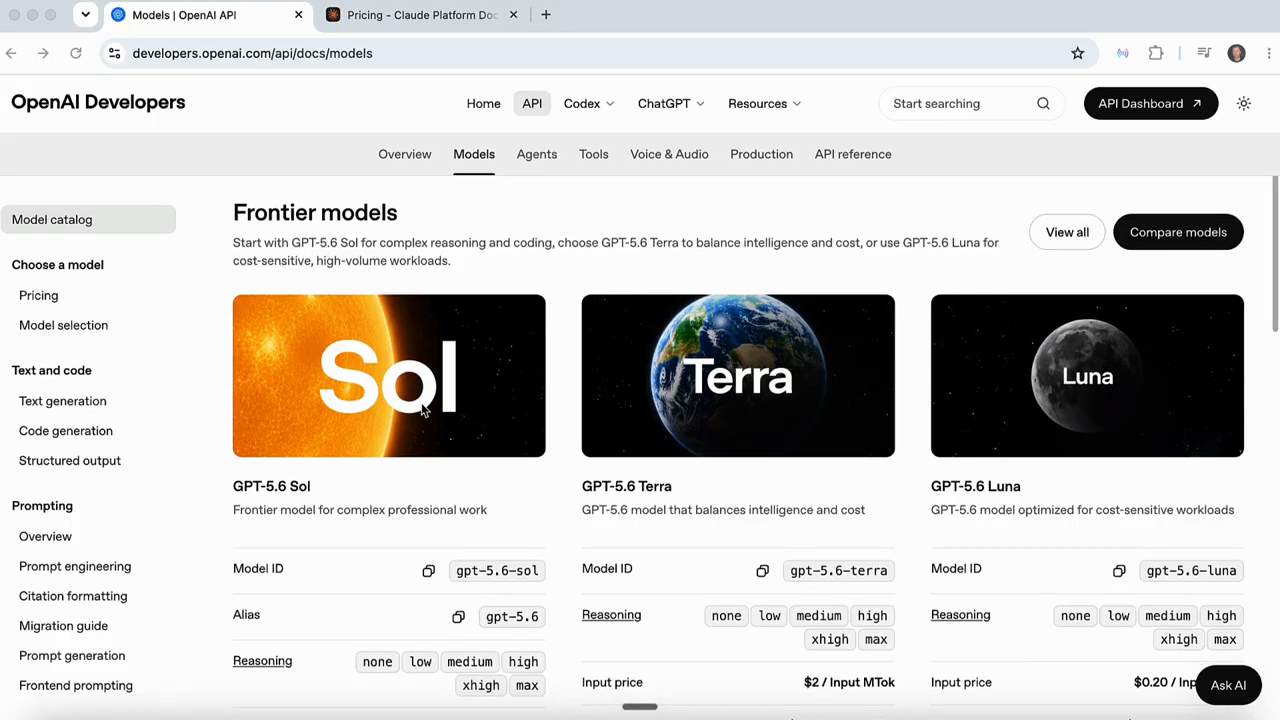1280x720 pixels.
Task: Click the OpenAI Developers logo
Action: click(98, 102)
